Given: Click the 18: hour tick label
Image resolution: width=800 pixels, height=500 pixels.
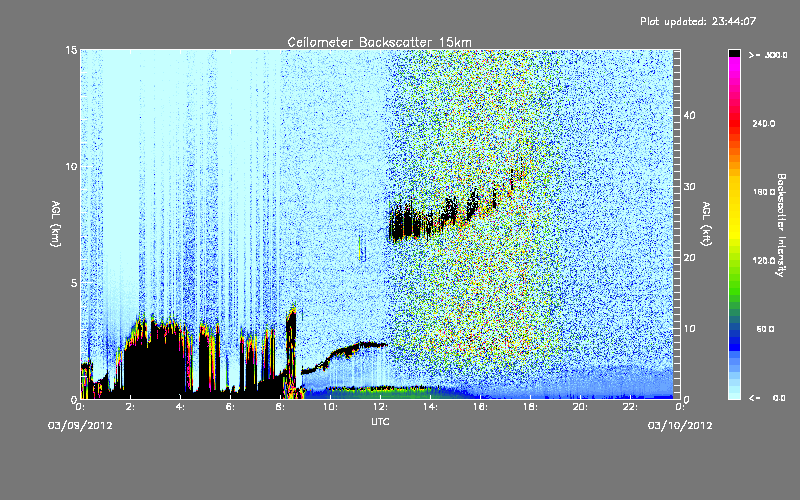Looking at the screenshot, I should (530, 407).
